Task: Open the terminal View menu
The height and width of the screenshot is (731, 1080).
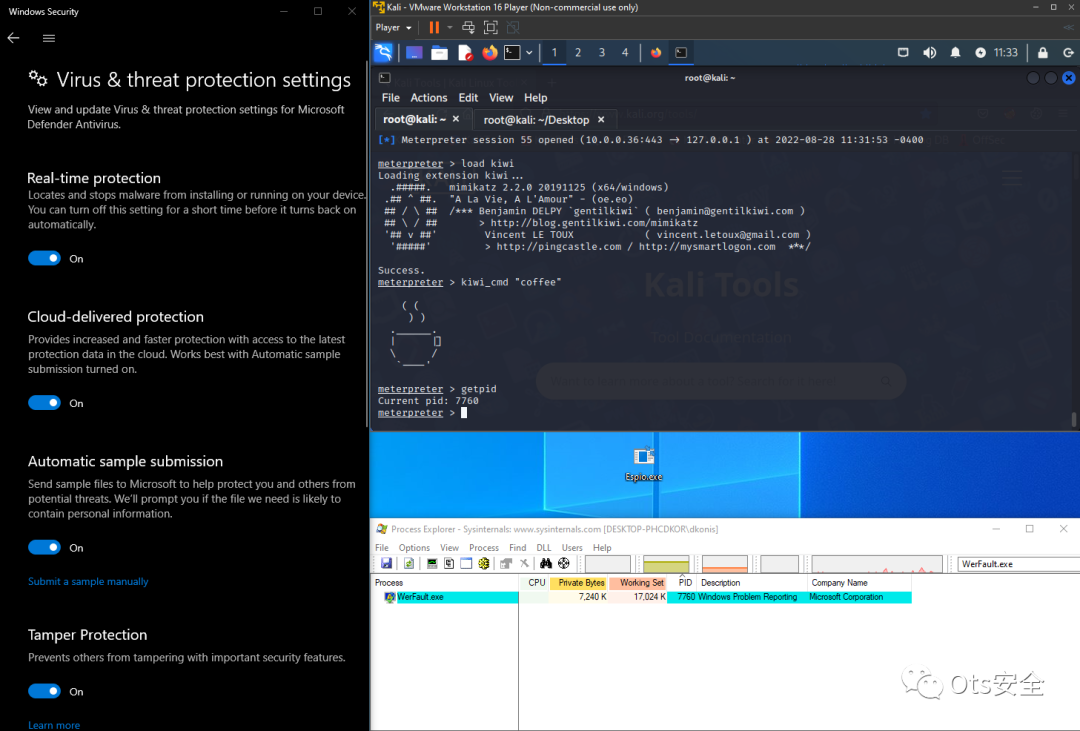Action: tap(501, 98)
